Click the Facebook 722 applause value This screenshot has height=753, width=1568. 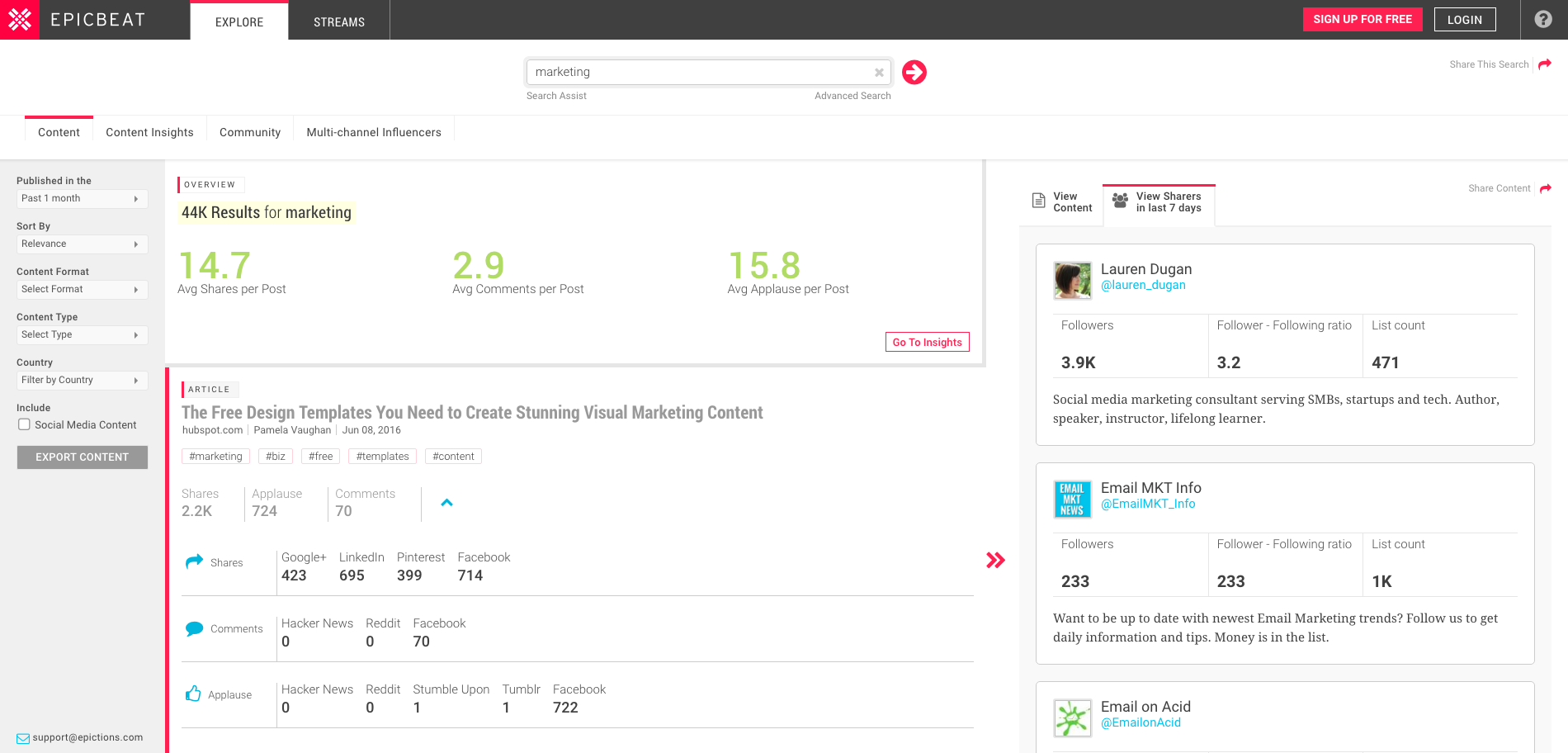[x=565, y=708]
